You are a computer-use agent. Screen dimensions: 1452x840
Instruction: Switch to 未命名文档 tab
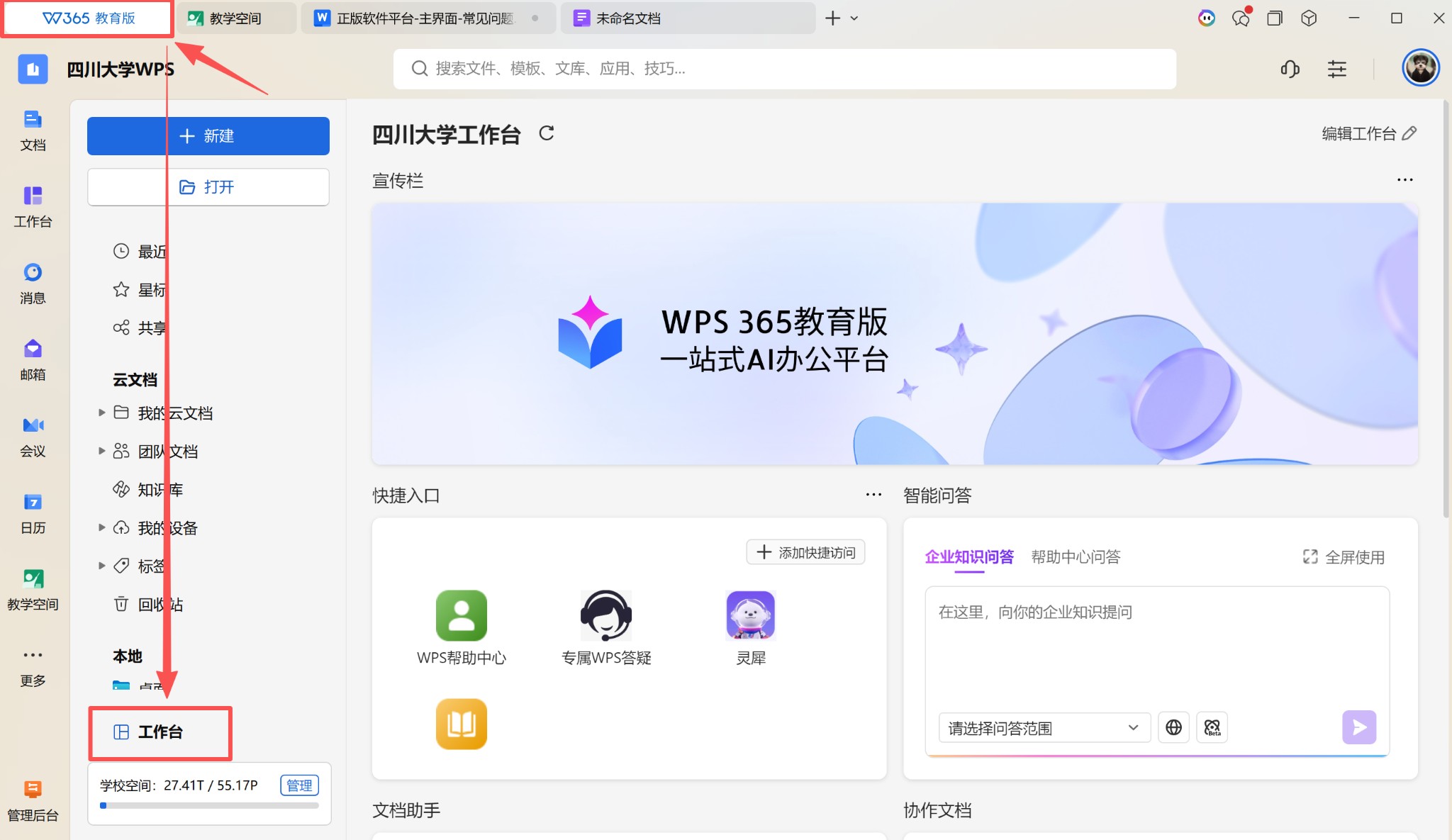pyautogui.click(x=688, y=18)
